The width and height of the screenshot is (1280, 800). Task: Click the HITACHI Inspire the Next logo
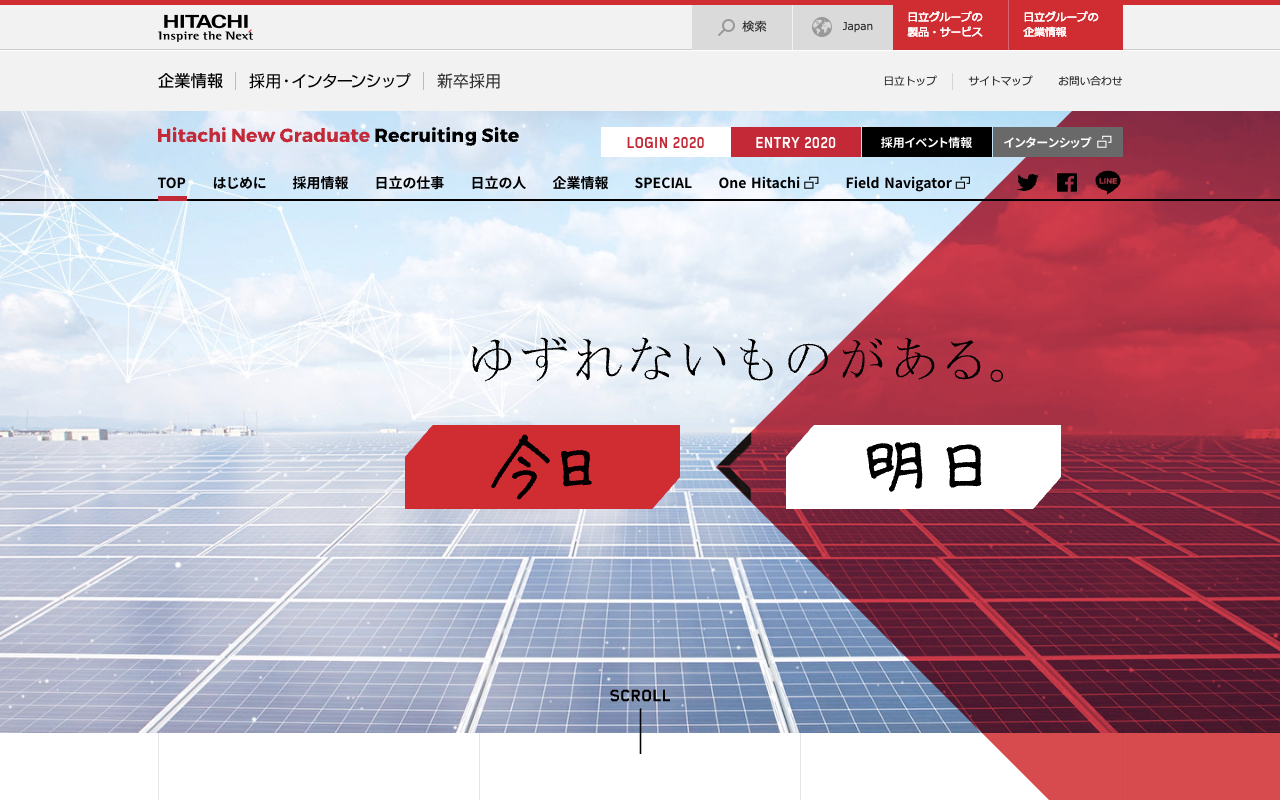(x=203, y=26)
